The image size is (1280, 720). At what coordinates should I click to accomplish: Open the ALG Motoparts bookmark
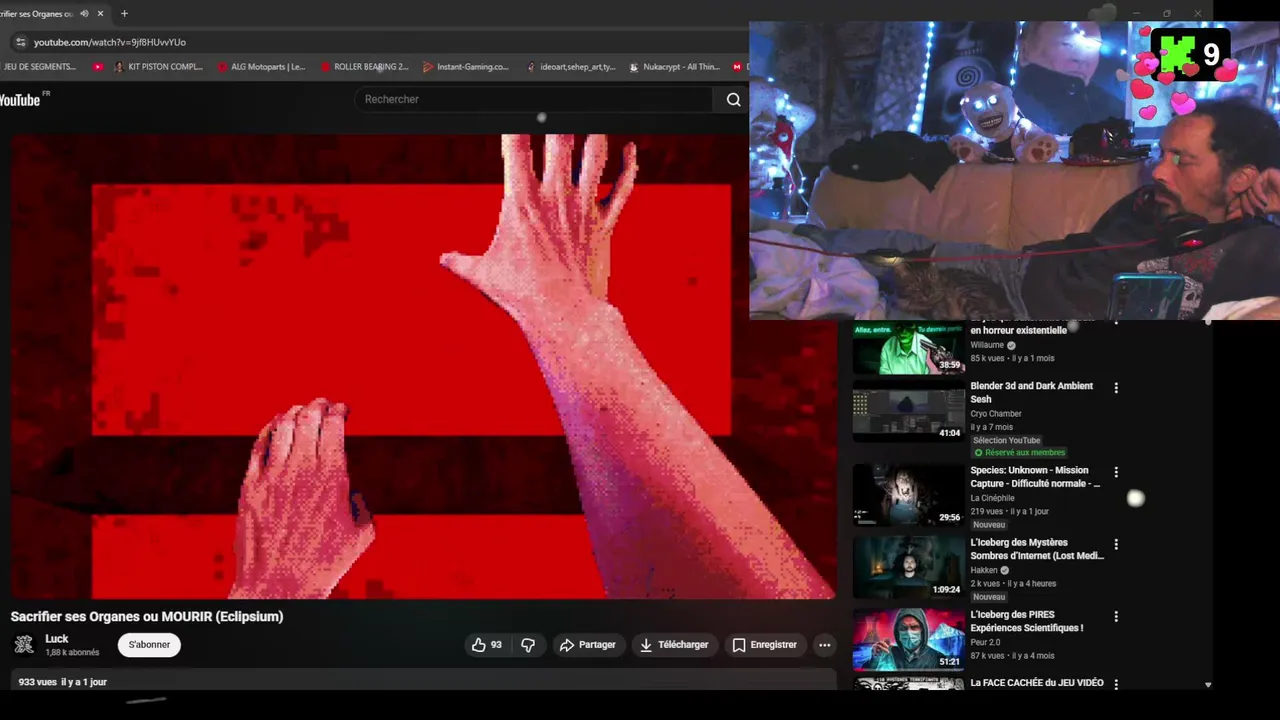(261, 67)
